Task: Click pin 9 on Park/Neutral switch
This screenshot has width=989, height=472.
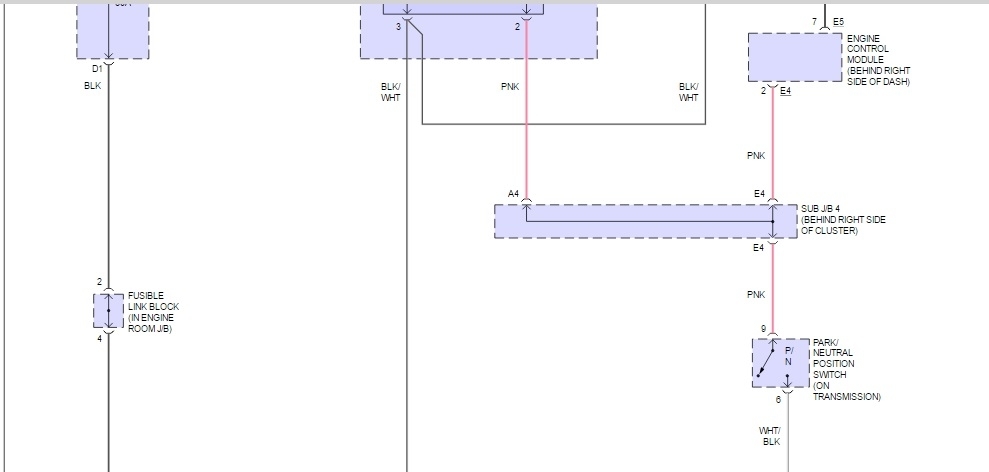Action: 763,329
